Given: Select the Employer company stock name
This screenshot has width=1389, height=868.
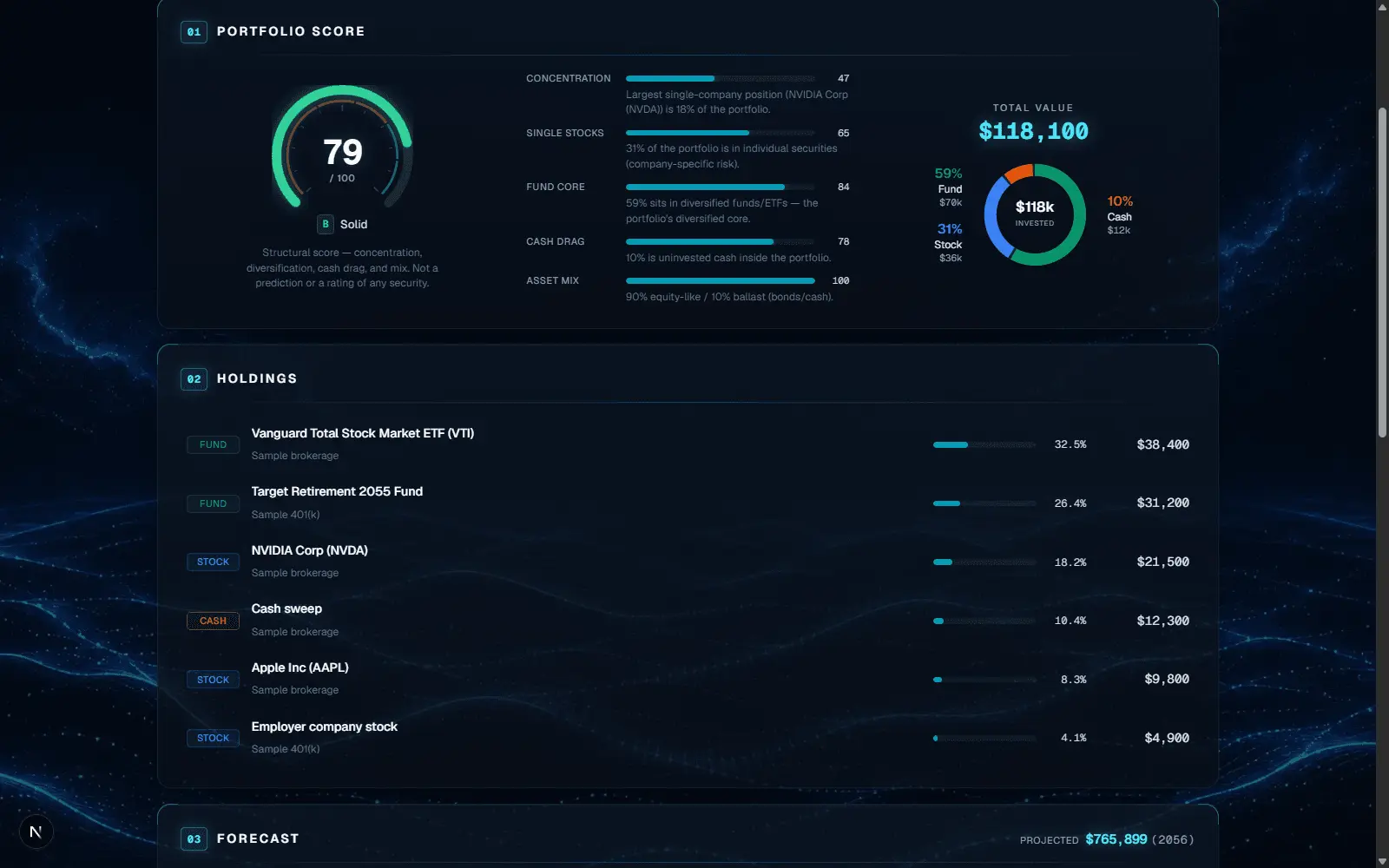Looking at the screenshot, I should click(x=325, y=727).
